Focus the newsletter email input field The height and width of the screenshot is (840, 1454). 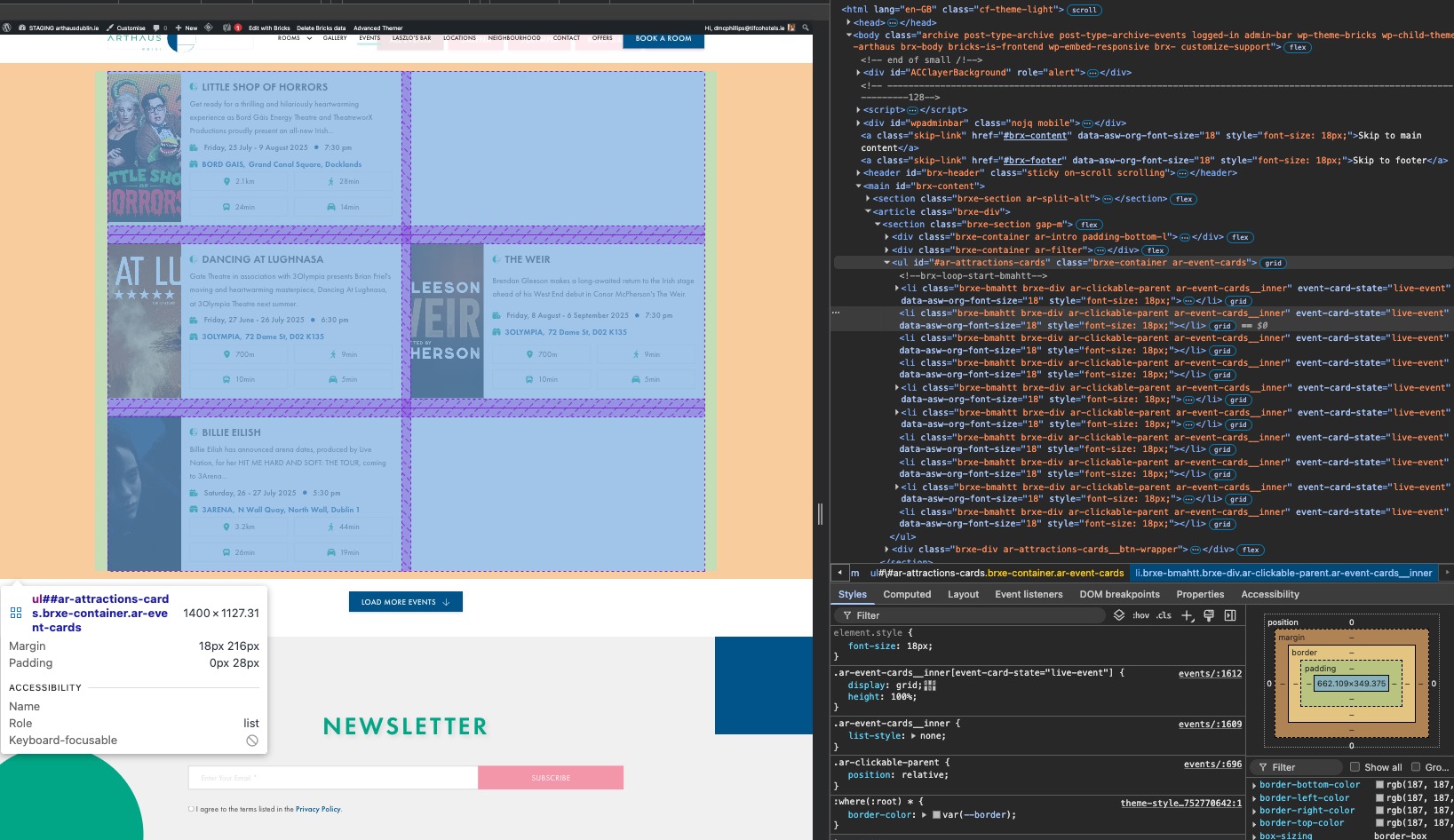pos(333,778)
